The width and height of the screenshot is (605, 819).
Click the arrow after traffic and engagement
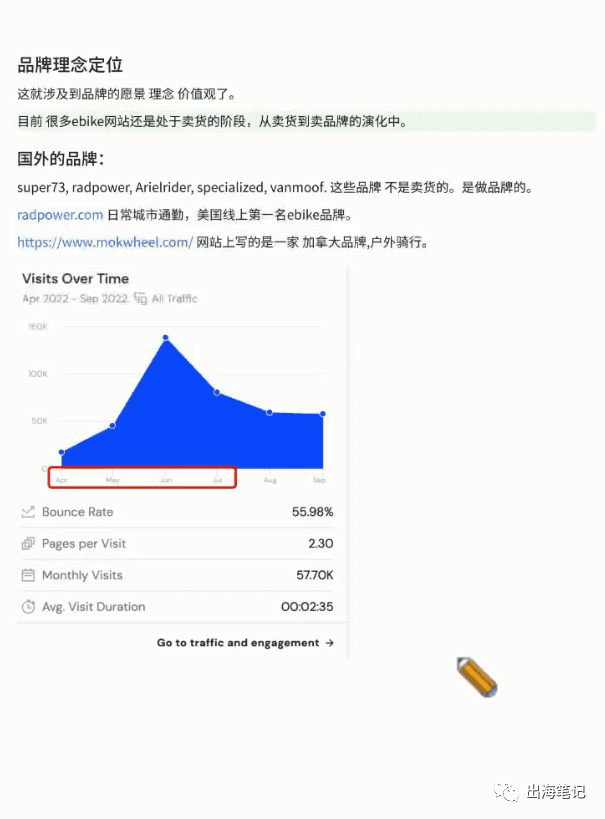tap(329, 643)
